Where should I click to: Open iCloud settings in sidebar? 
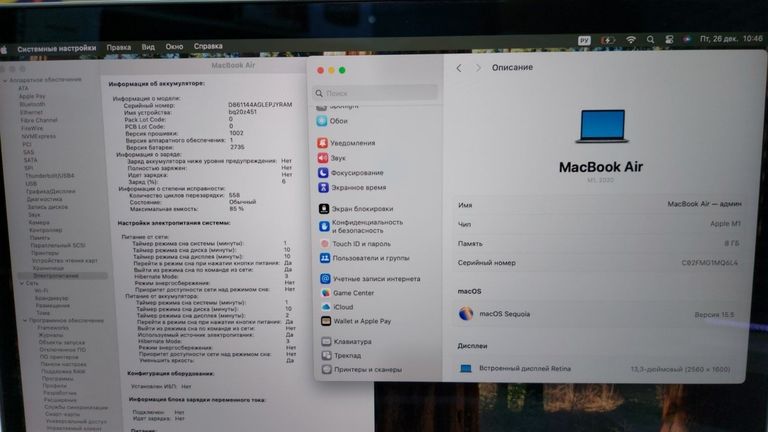(337, 307)
